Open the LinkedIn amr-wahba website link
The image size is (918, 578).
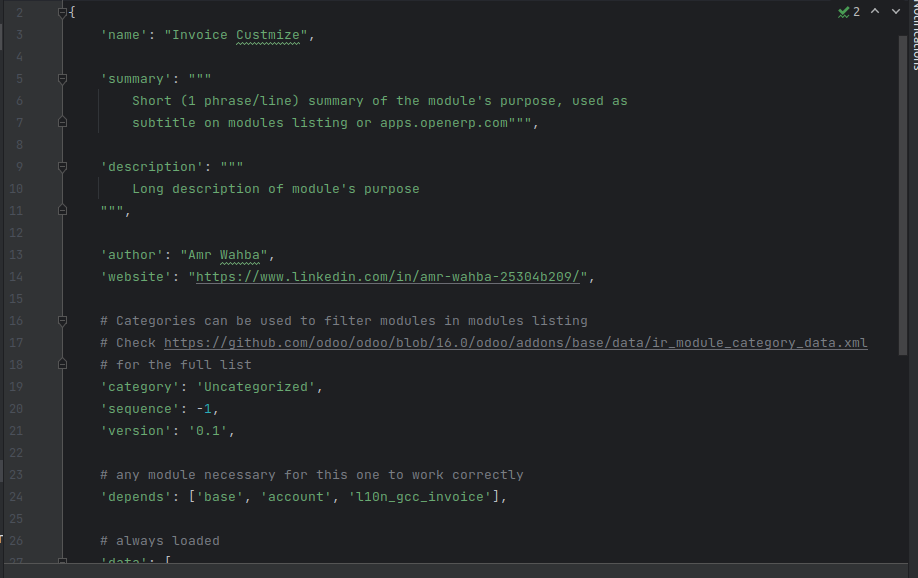click(x=388, y=277)
